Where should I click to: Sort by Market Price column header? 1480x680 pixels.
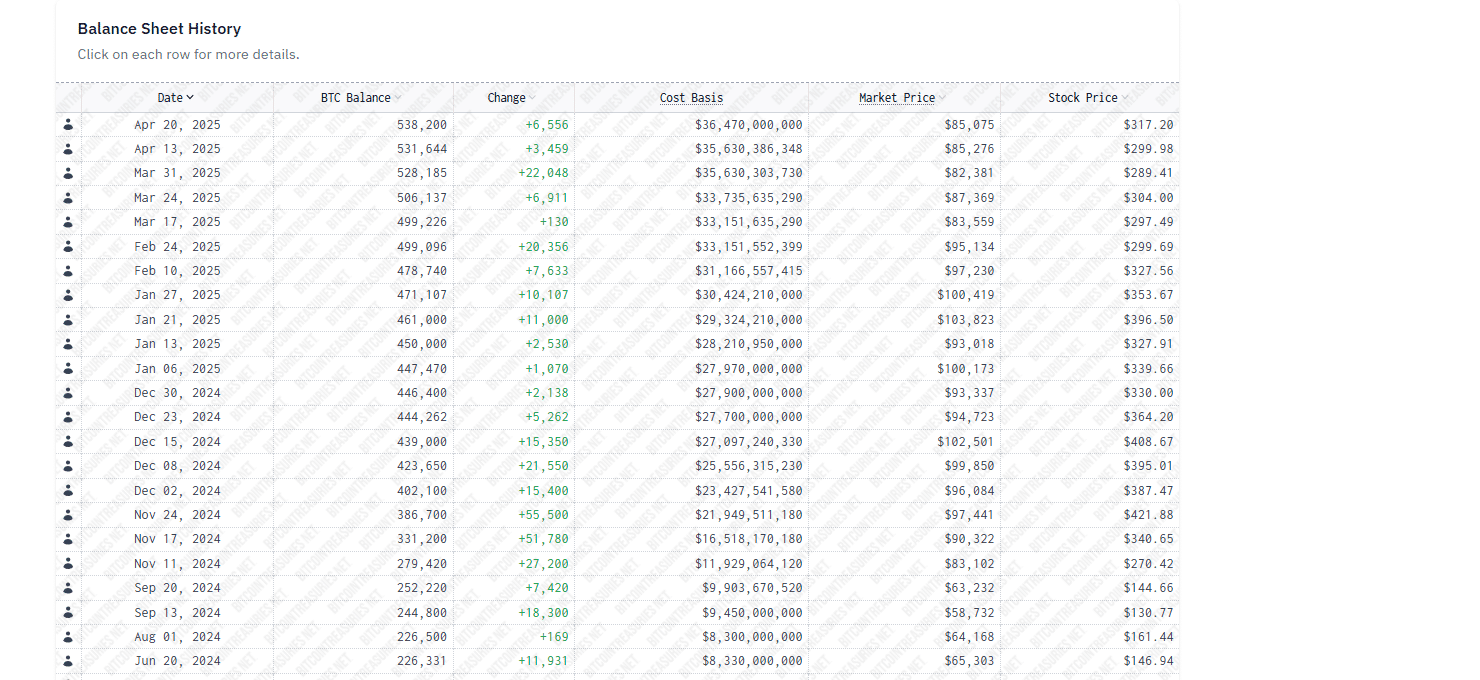click(x=903, y=98)
